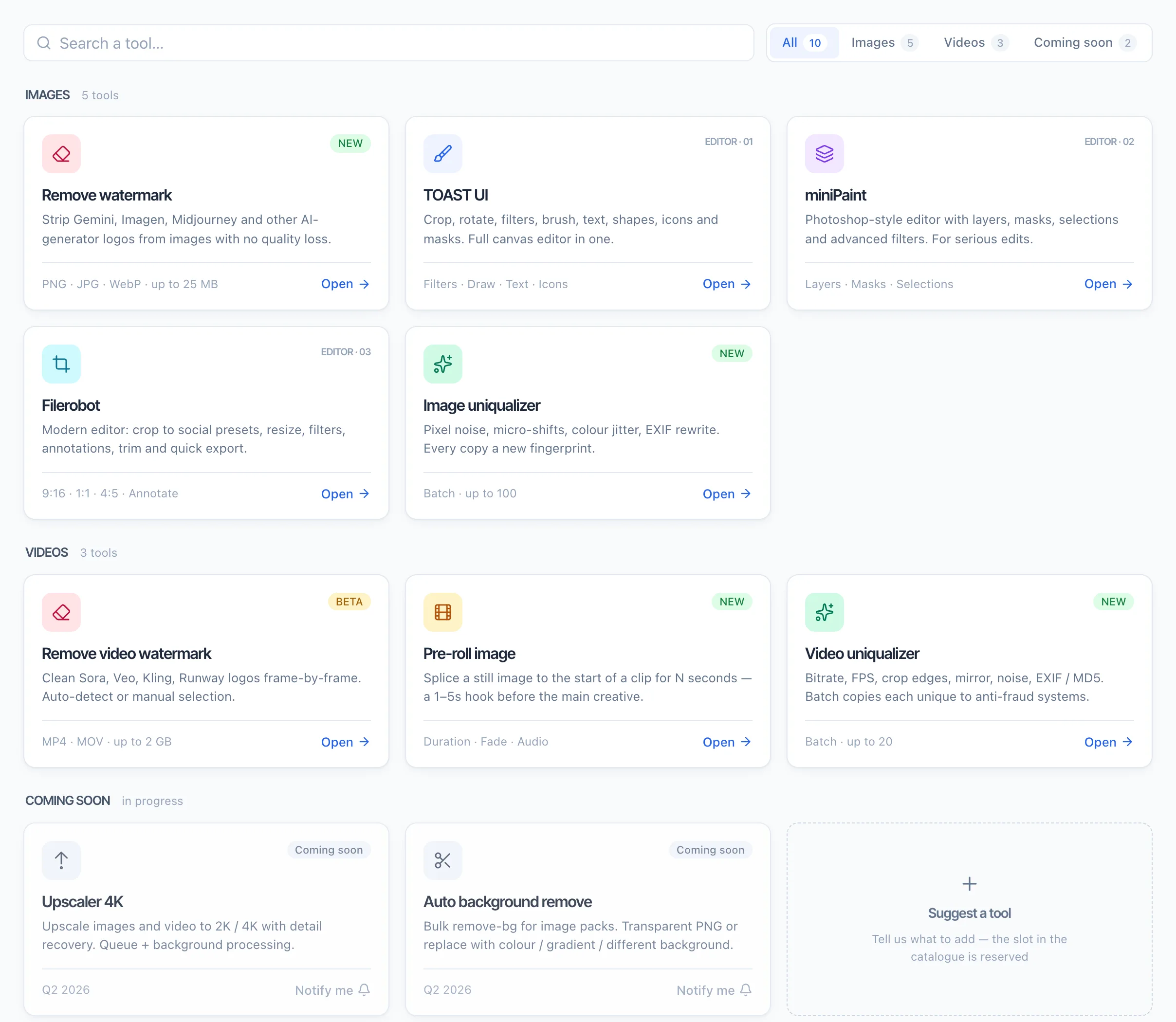
Task: Click the TOAST UI title
Action: click(456, 195)
